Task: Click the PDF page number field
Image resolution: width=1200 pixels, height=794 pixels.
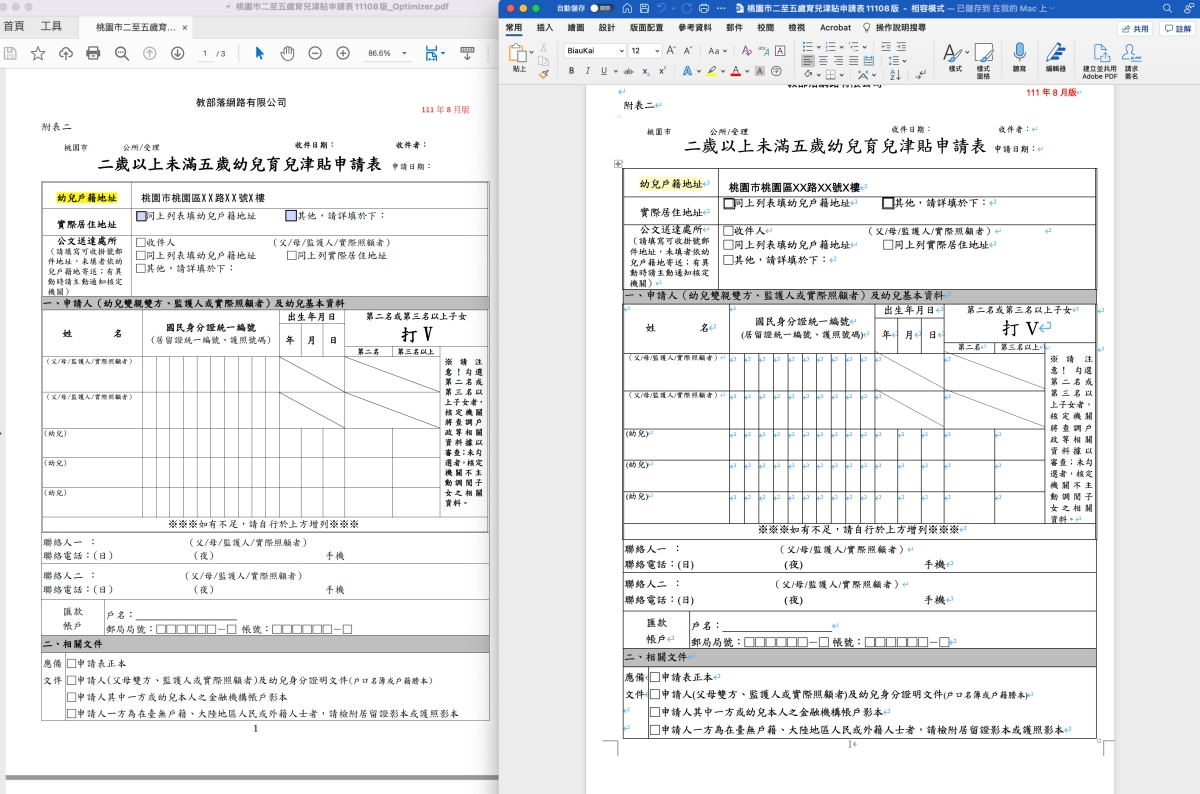Action: (205, 53)
